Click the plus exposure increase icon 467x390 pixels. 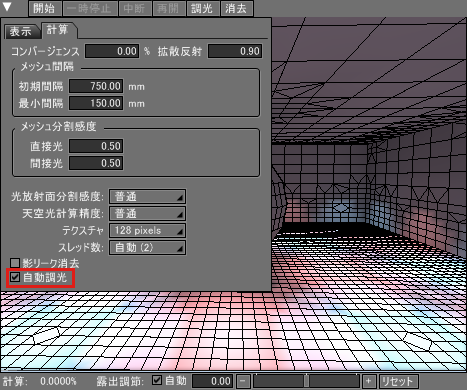point(368,381)
